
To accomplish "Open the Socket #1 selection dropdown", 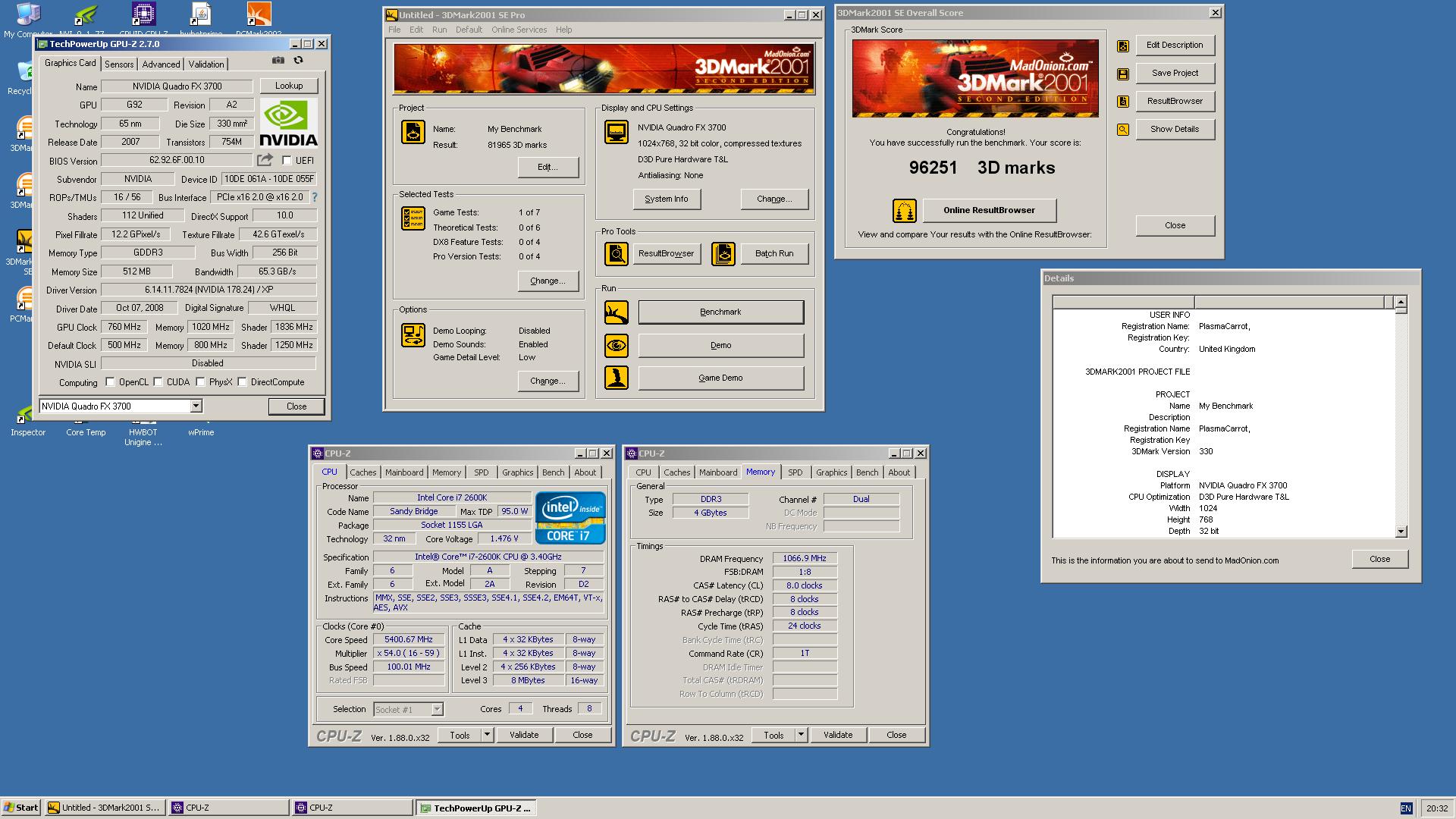I will (x=437, y=710).
